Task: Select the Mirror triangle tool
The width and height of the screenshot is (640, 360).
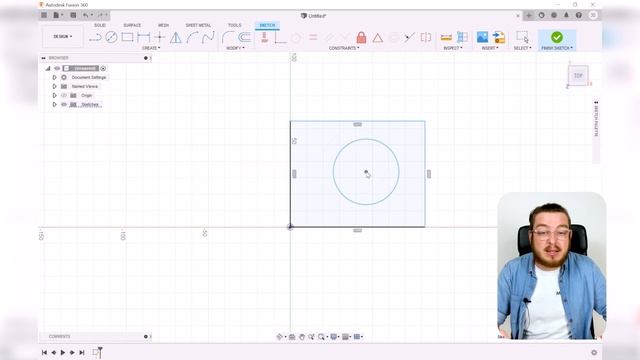Action: tap(176, 38)
